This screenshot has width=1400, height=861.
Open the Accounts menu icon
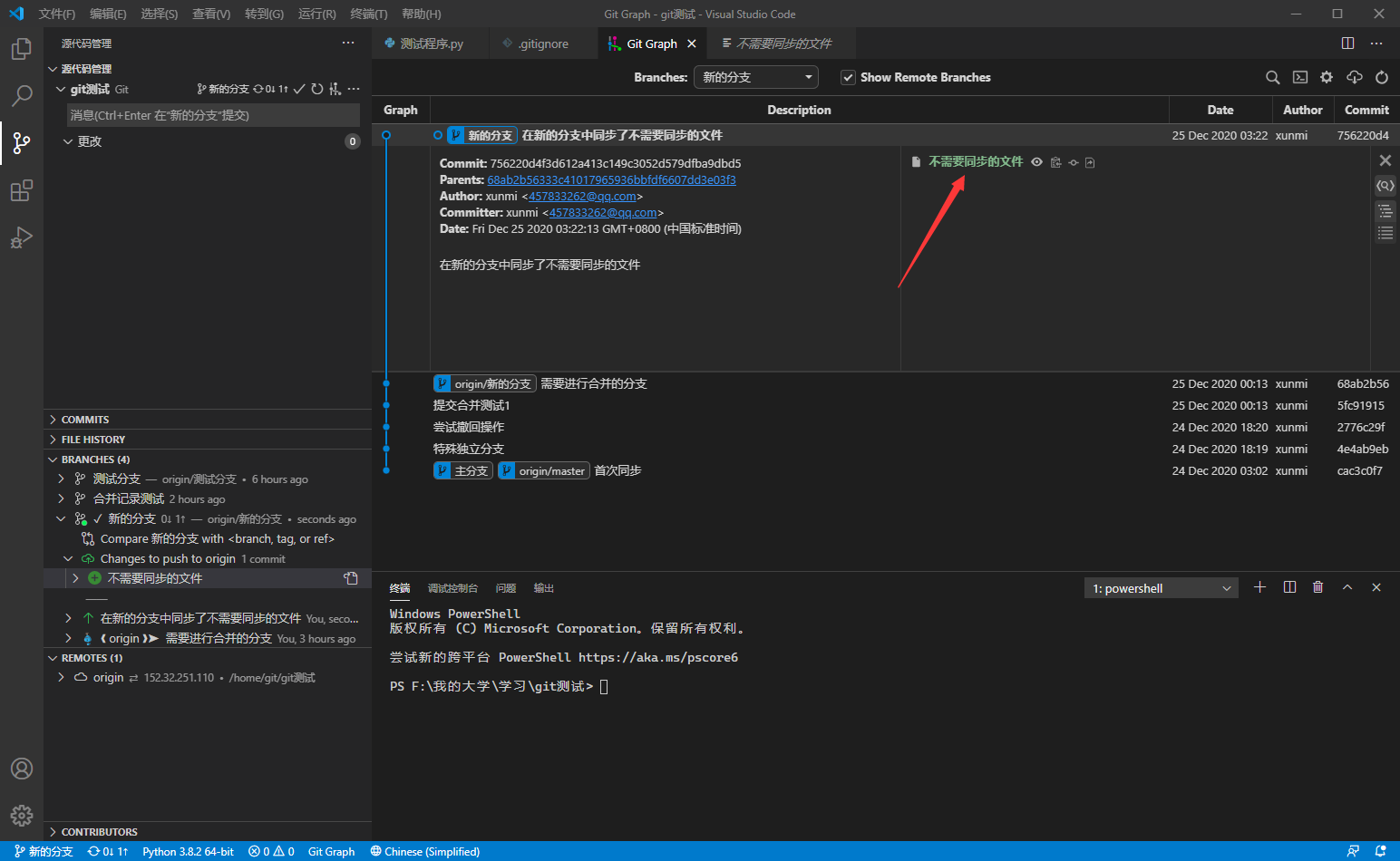pos(22,769)
